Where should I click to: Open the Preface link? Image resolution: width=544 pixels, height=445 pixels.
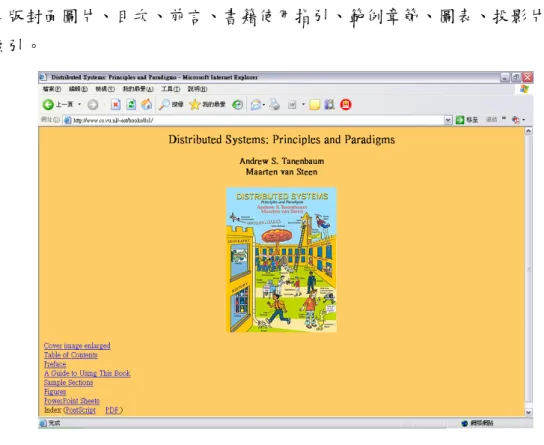click(x=55, y=364)
